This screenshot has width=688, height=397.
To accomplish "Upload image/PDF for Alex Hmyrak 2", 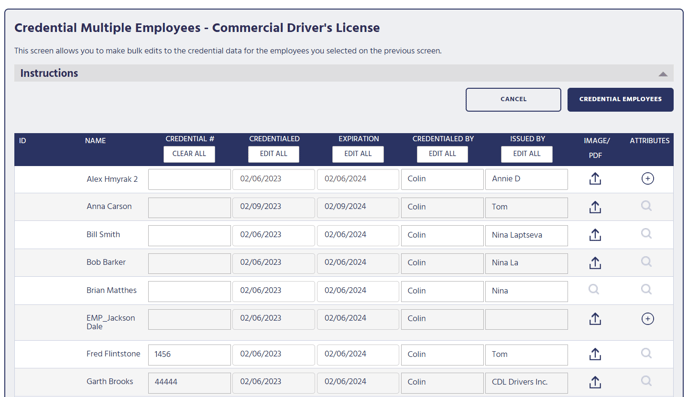I will click(x=595, y=179).
